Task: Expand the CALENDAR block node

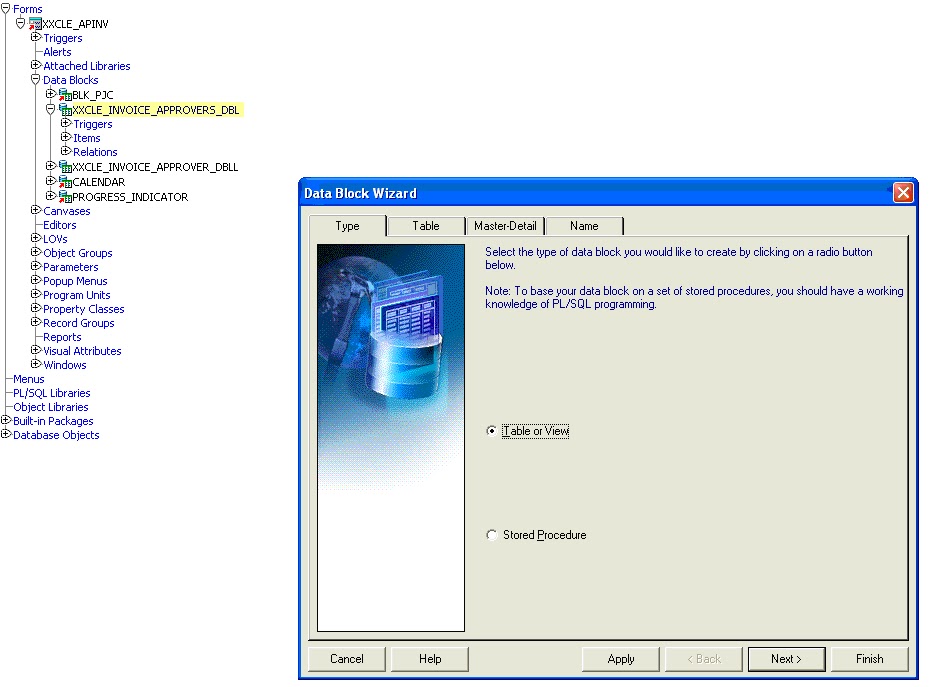Action: [51, 181]
